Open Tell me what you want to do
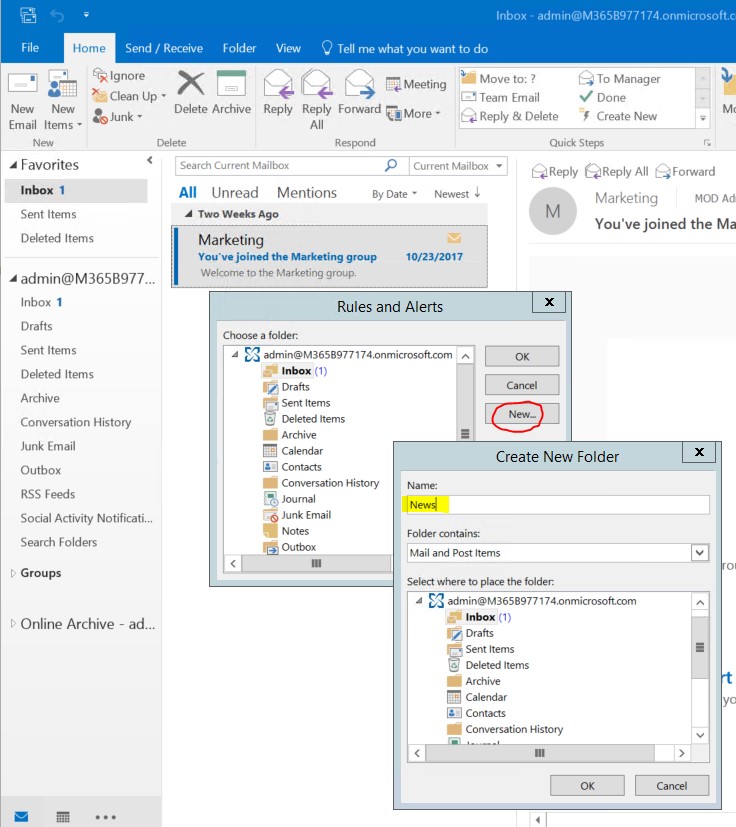736x827 pixels. click(405, 49)
